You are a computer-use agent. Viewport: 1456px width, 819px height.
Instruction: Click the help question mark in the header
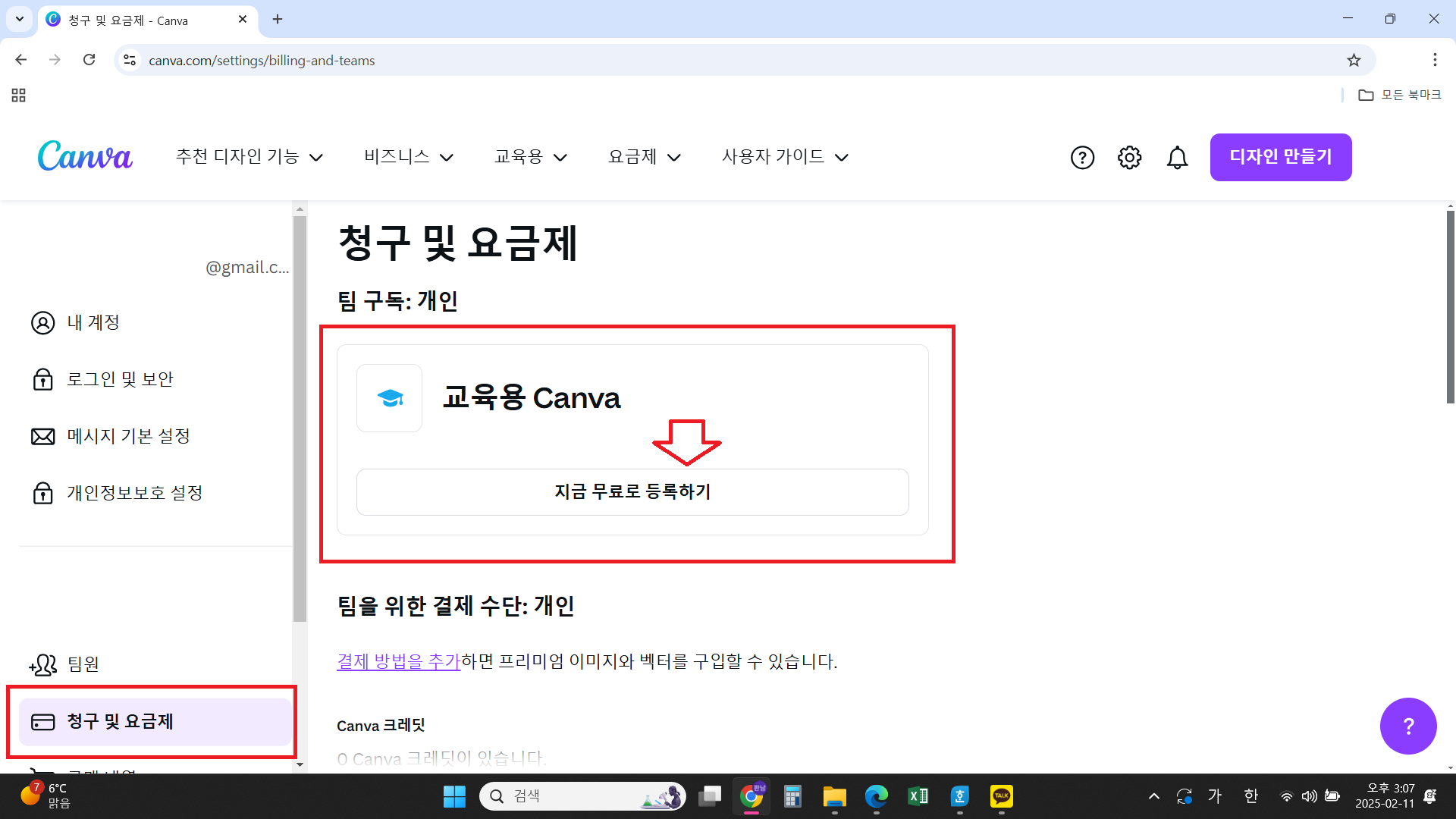pos(1082,157)
